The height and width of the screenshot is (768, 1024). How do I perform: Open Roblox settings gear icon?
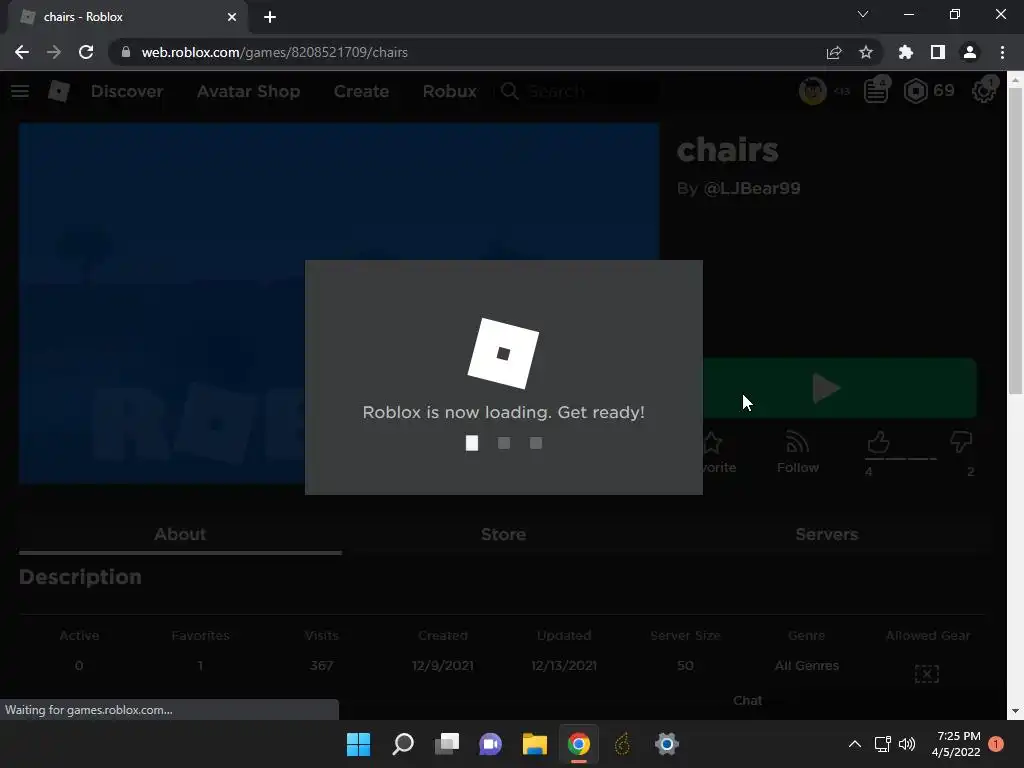[x=984, y=91]
